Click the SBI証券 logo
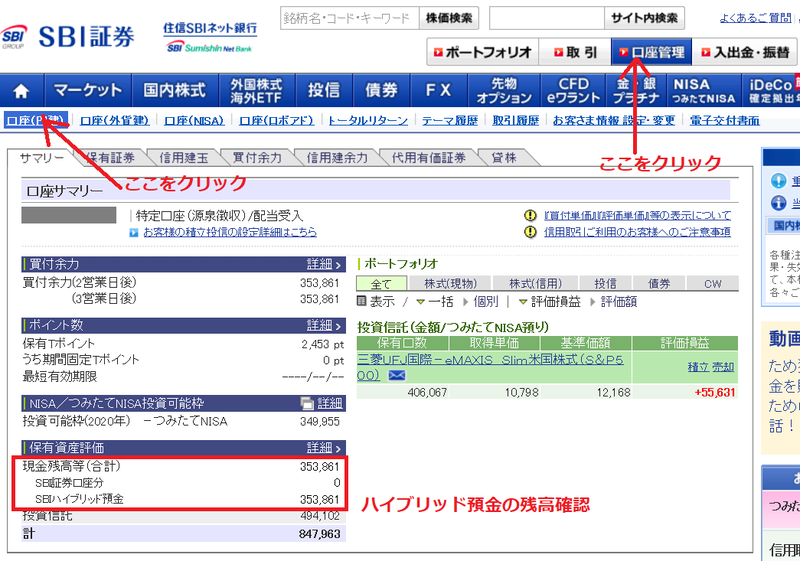This screenshot has height=561, width=800. tap(68, 37)
